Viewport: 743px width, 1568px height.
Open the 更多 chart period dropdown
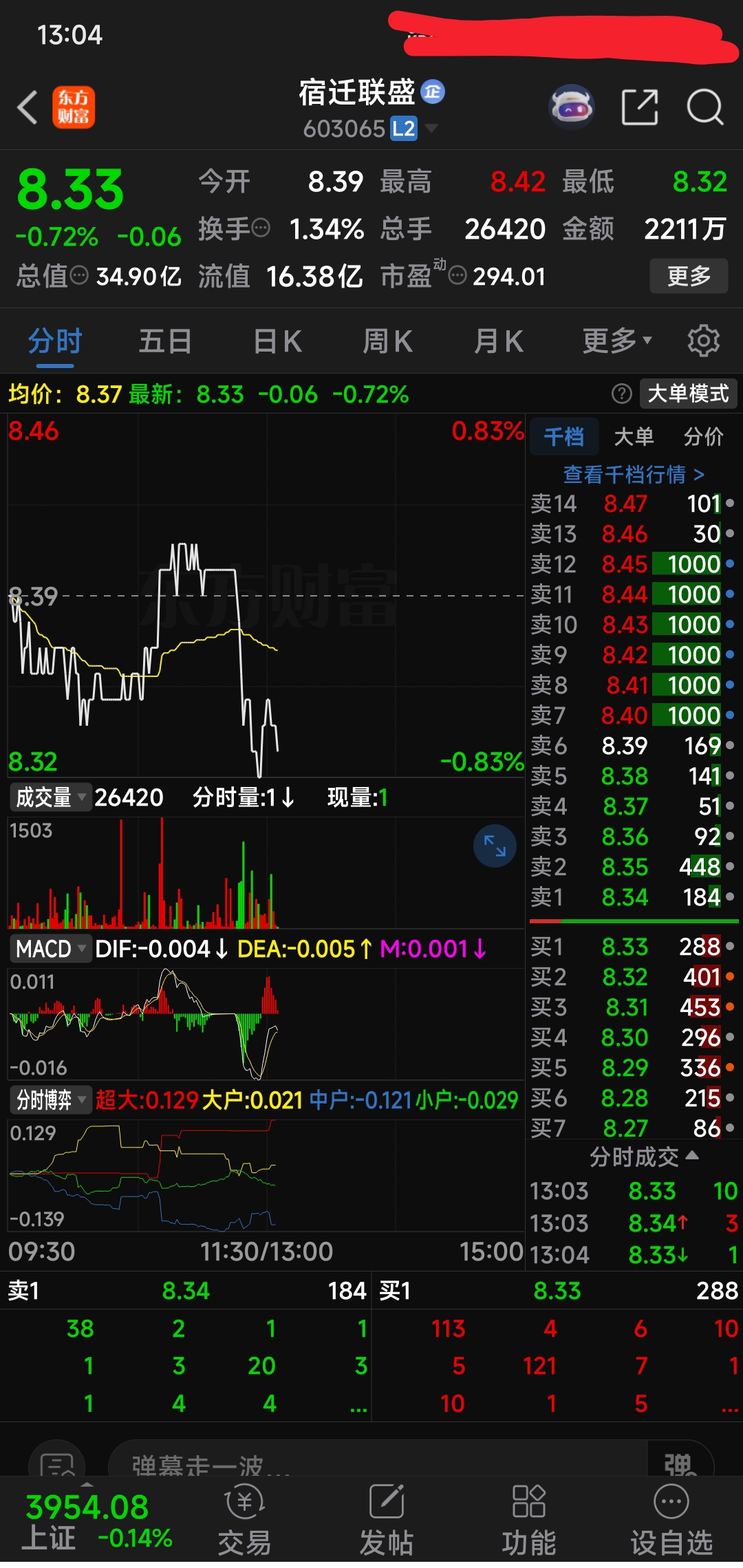pyautogui.click(x=616, y=341)
